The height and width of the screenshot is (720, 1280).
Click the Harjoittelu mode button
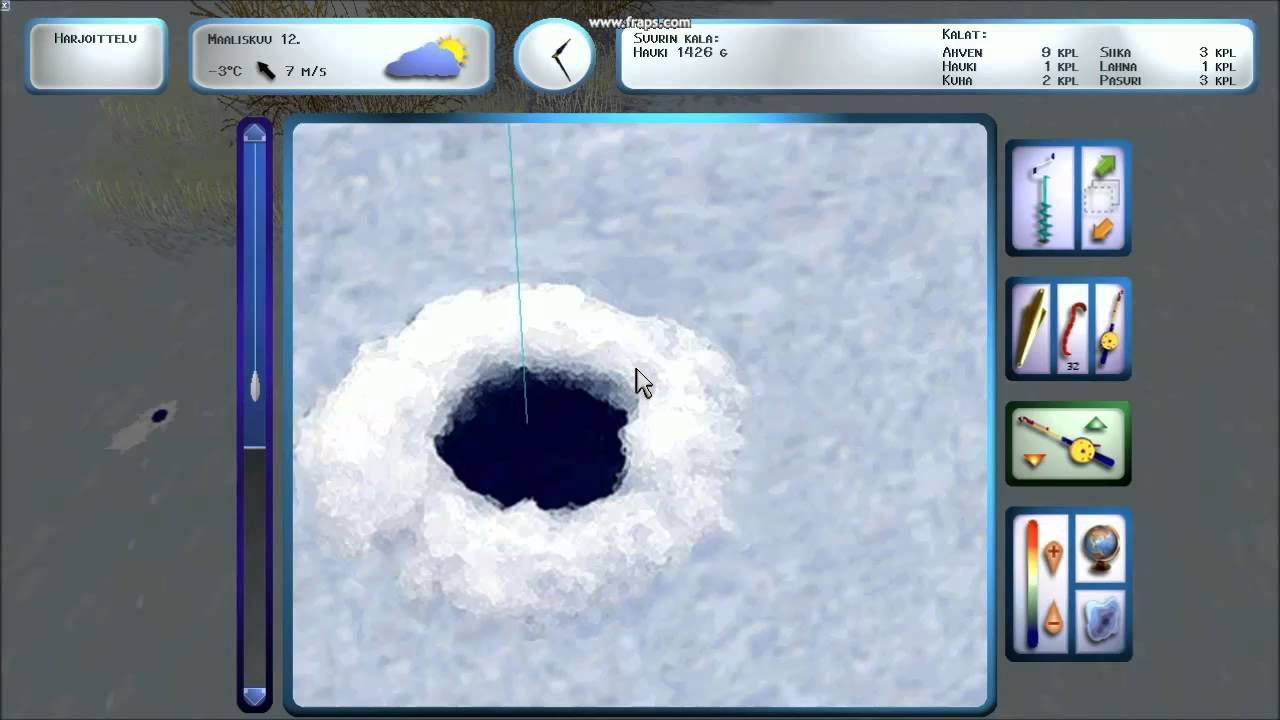pyautogui.click(x=96, y=58)
